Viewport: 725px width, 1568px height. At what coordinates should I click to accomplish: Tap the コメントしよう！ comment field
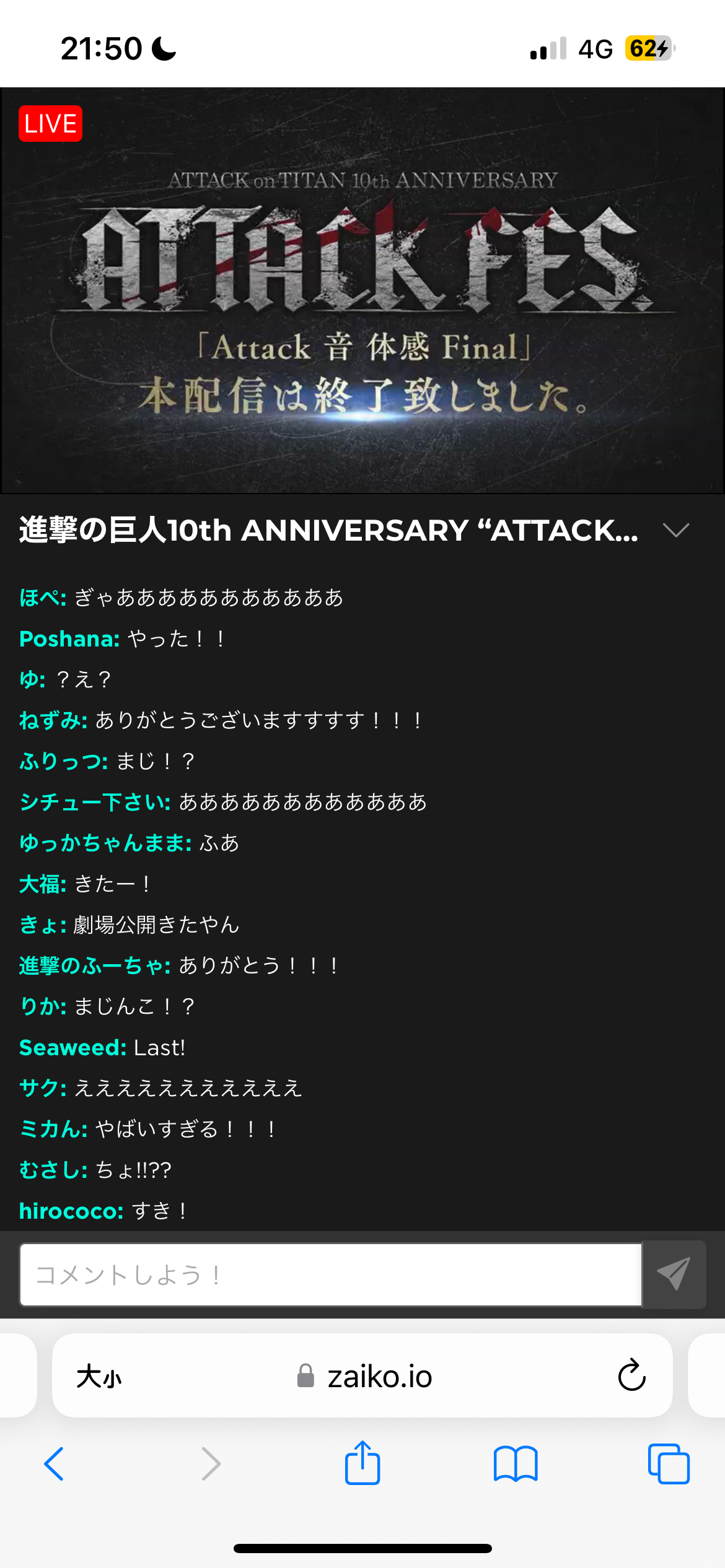pos(331,1274)
